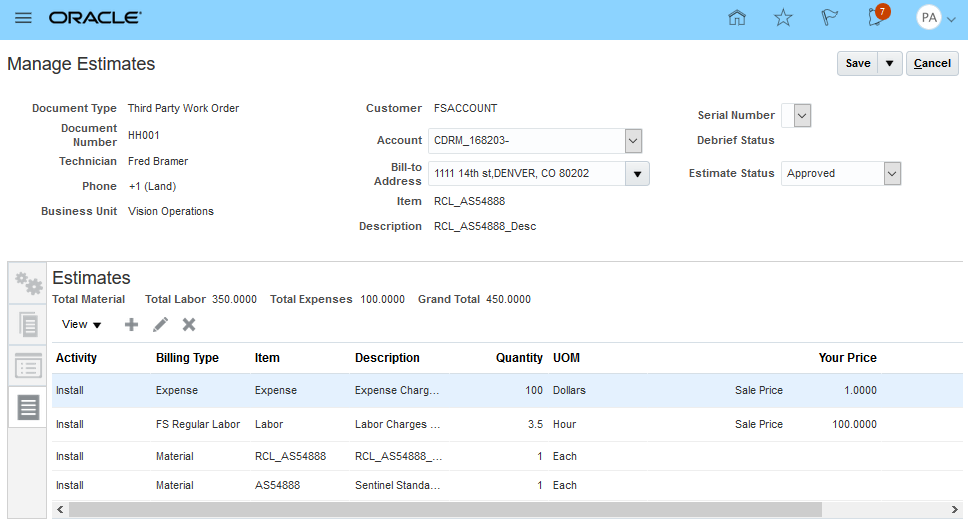The width and height of the screenshot is (968, 522).
Task: Go to Home via house icon
Action: click(737, 17)
